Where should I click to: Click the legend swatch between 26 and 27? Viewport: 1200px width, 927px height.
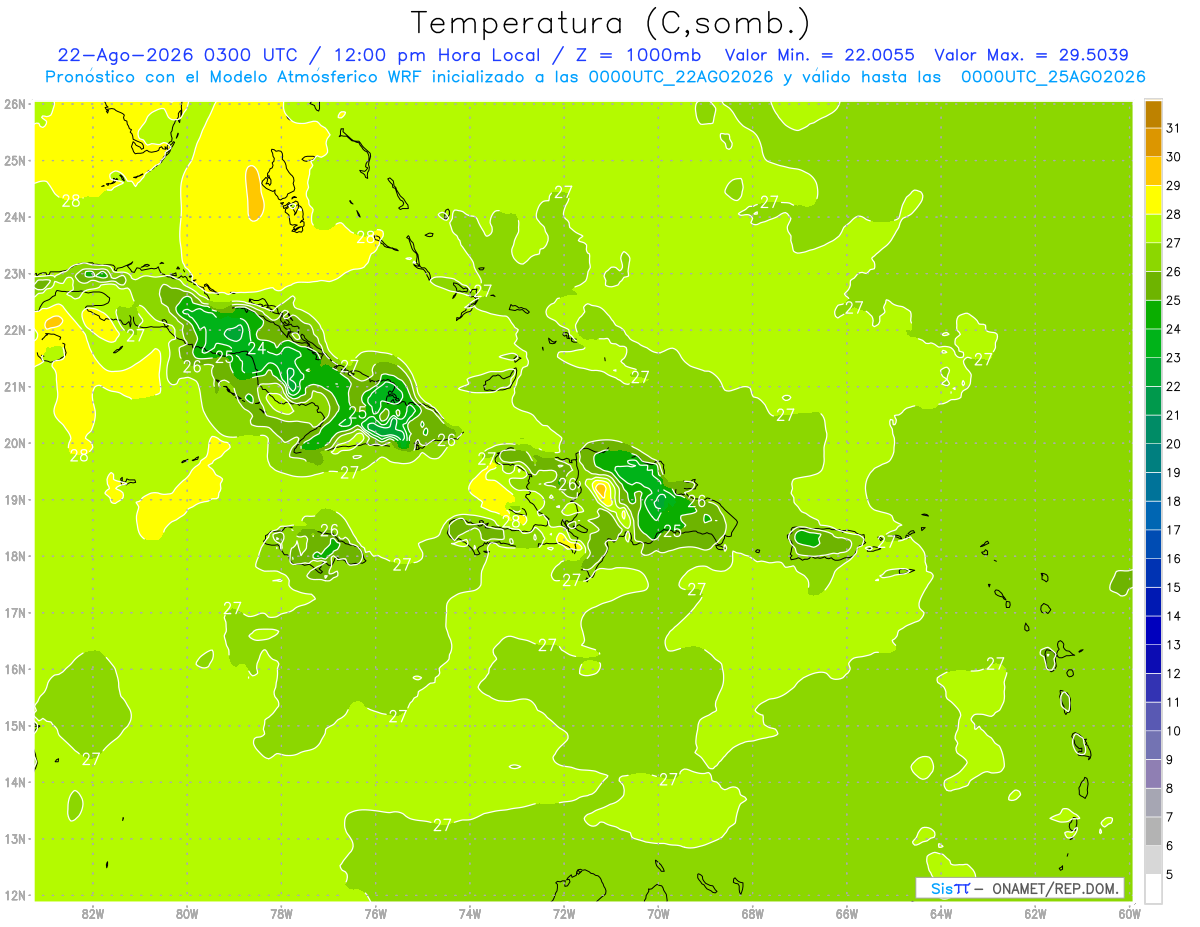tap(1153, 257)
